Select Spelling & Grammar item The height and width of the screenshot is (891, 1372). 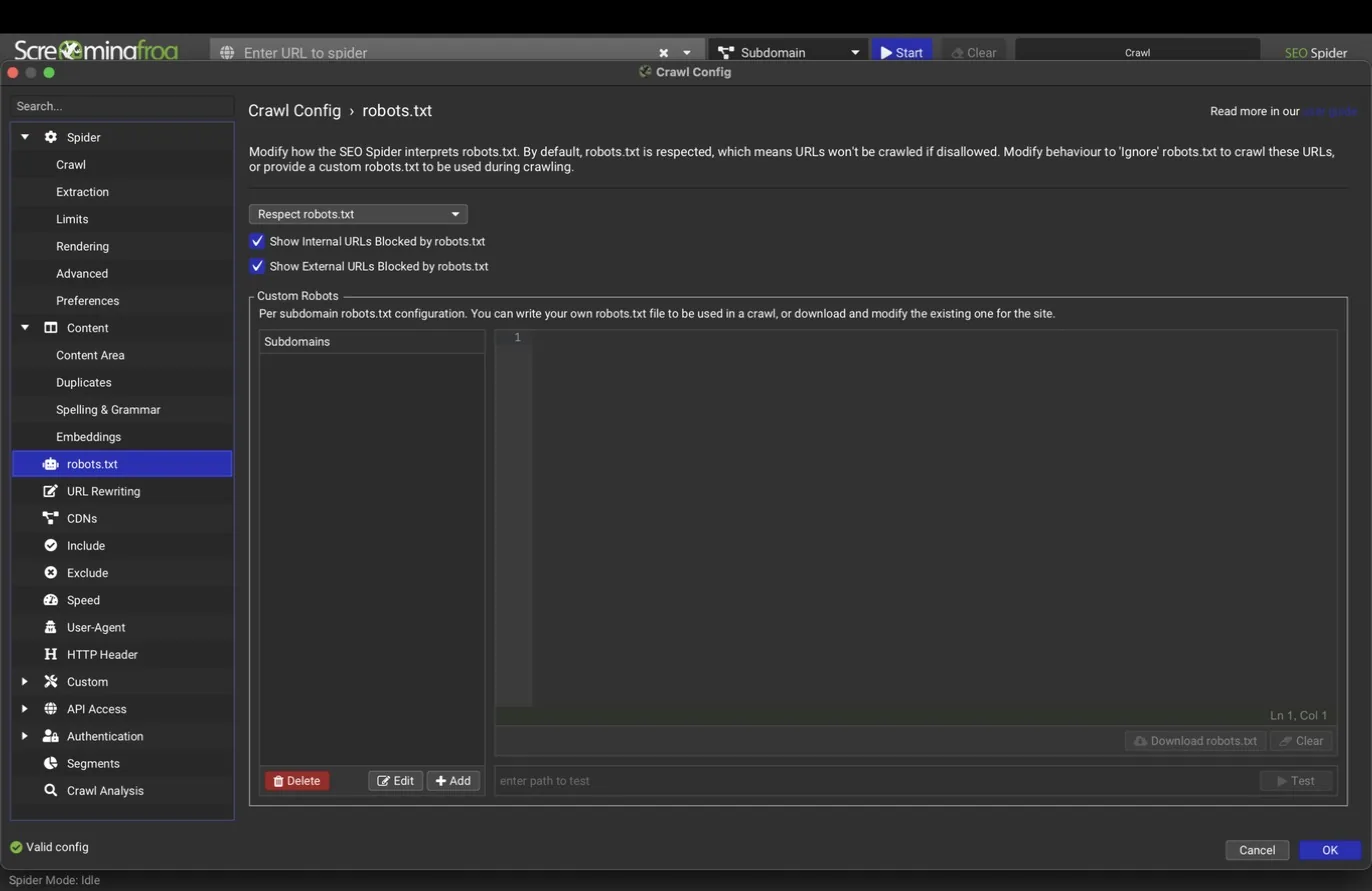point(108,410)
